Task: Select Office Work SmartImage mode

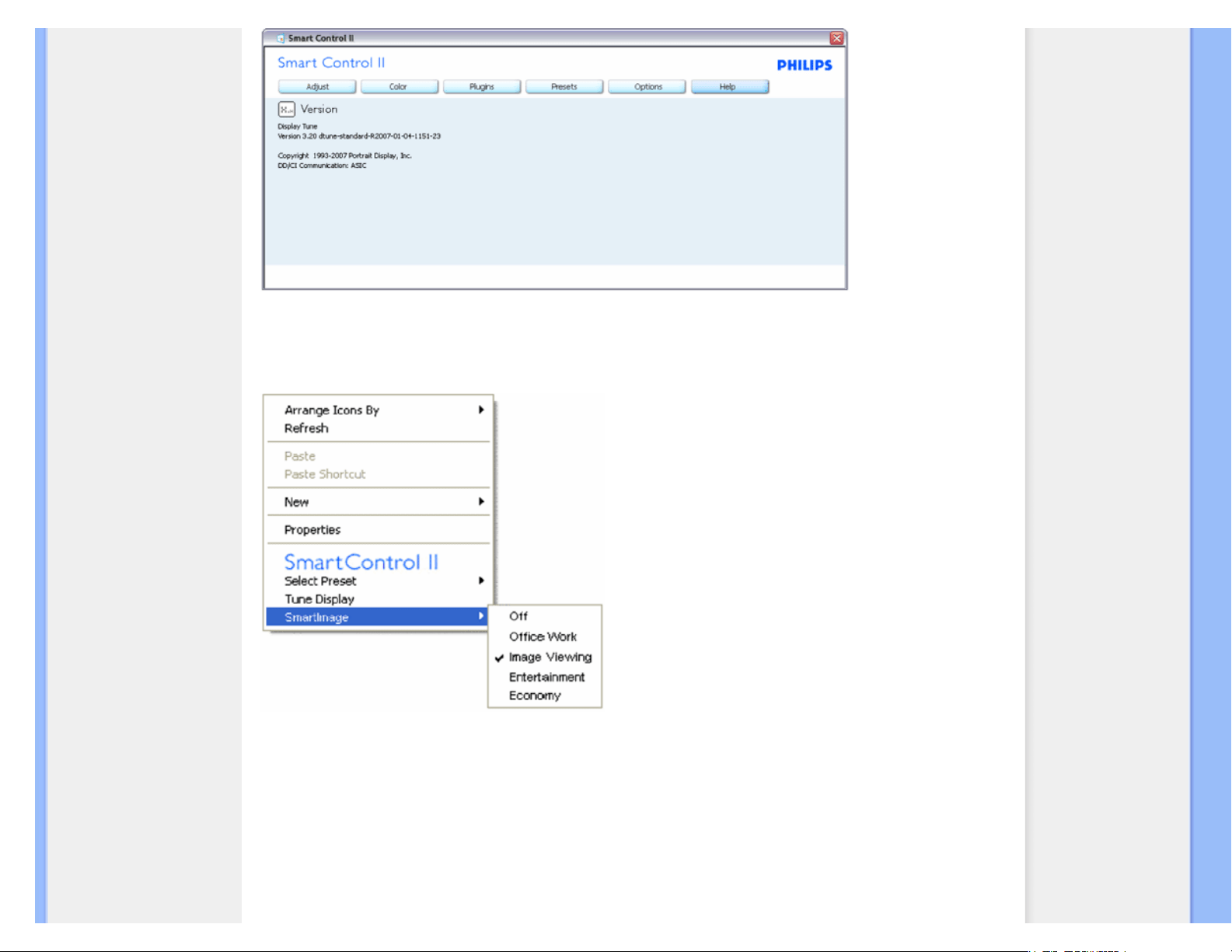Action: point(545,636)
